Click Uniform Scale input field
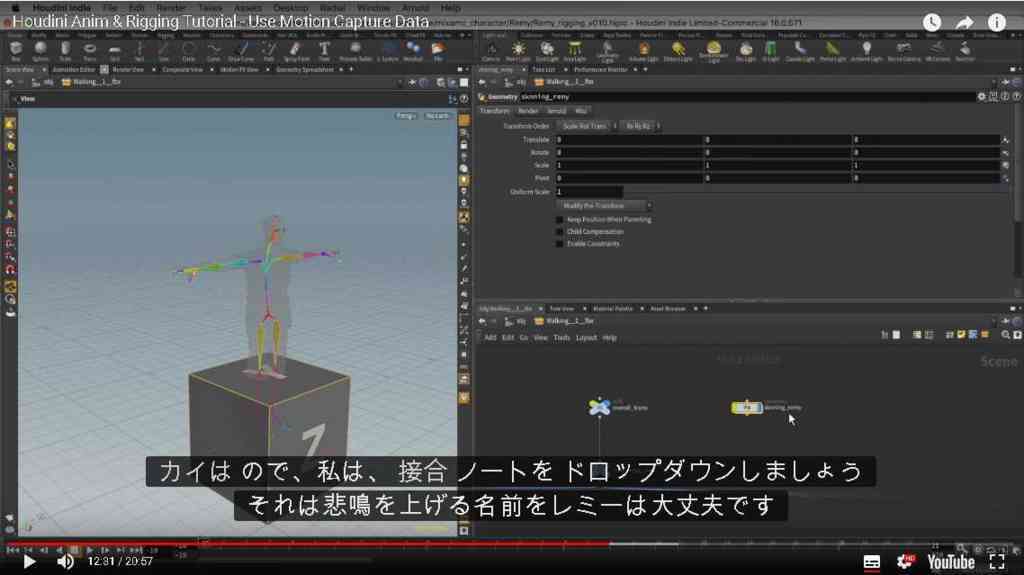The image size is (1024, 575). 588,191
